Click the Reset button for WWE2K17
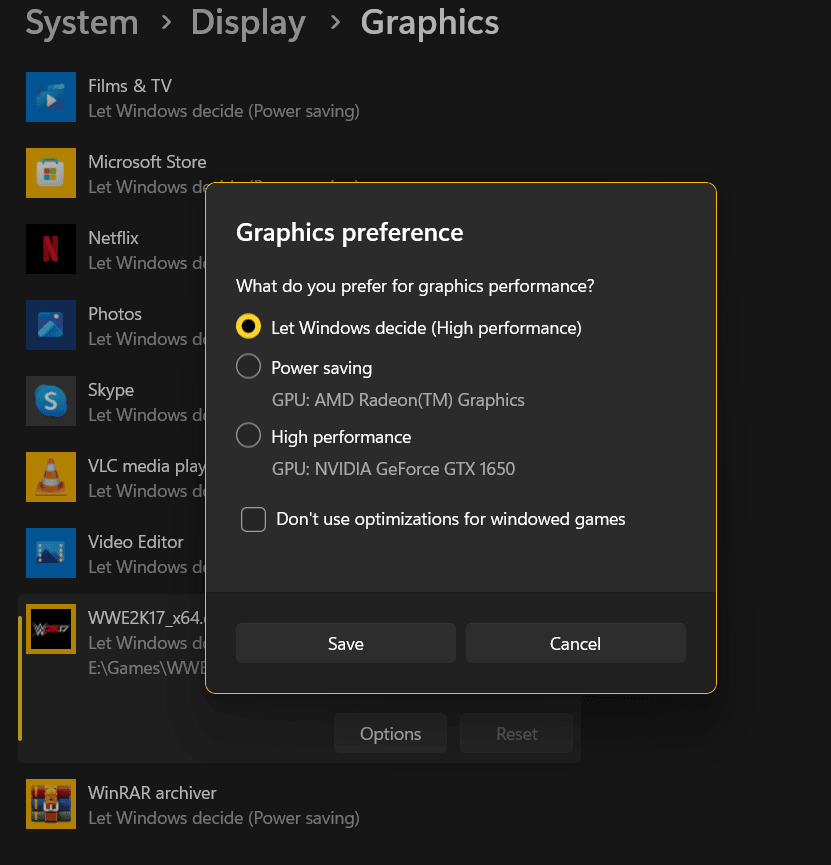This screenshot has height=865, width=831. [x=516, y=733]
